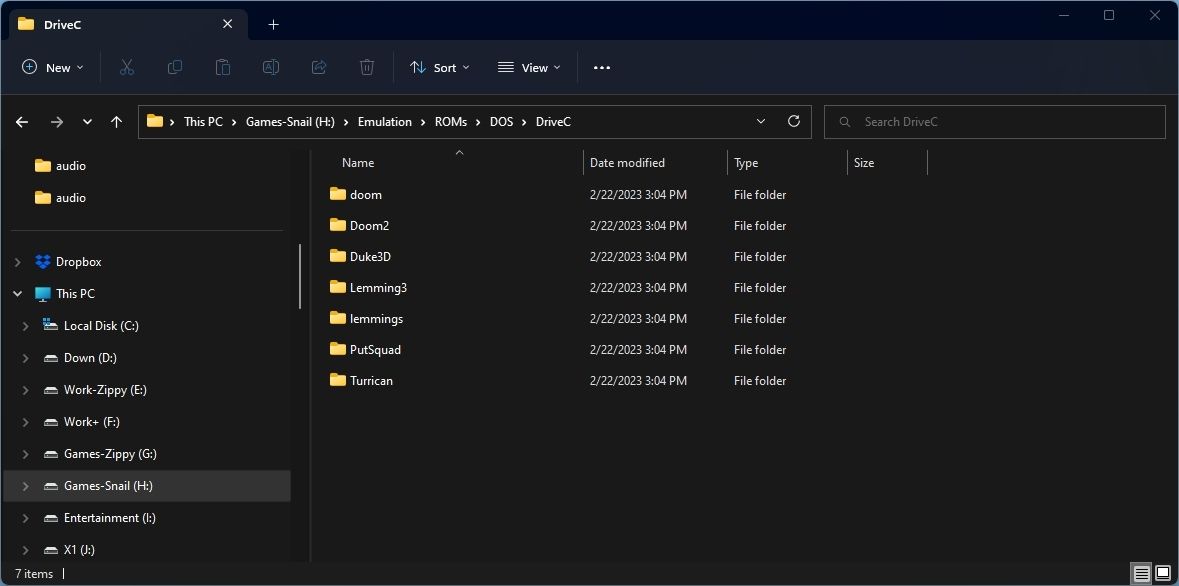Click the Delete trash can icon

pos(367,67)
